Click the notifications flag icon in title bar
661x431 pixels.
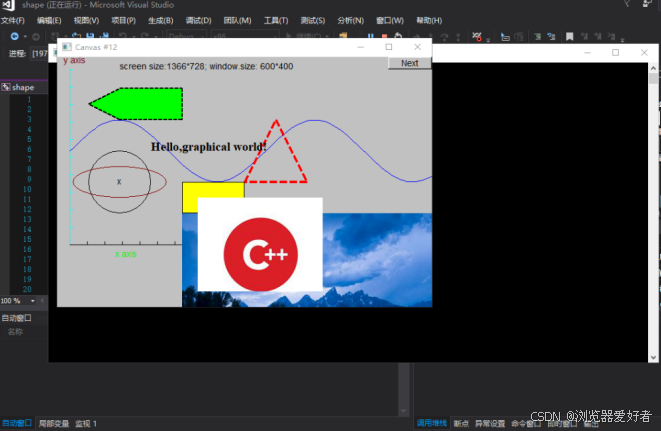point(627,4)
